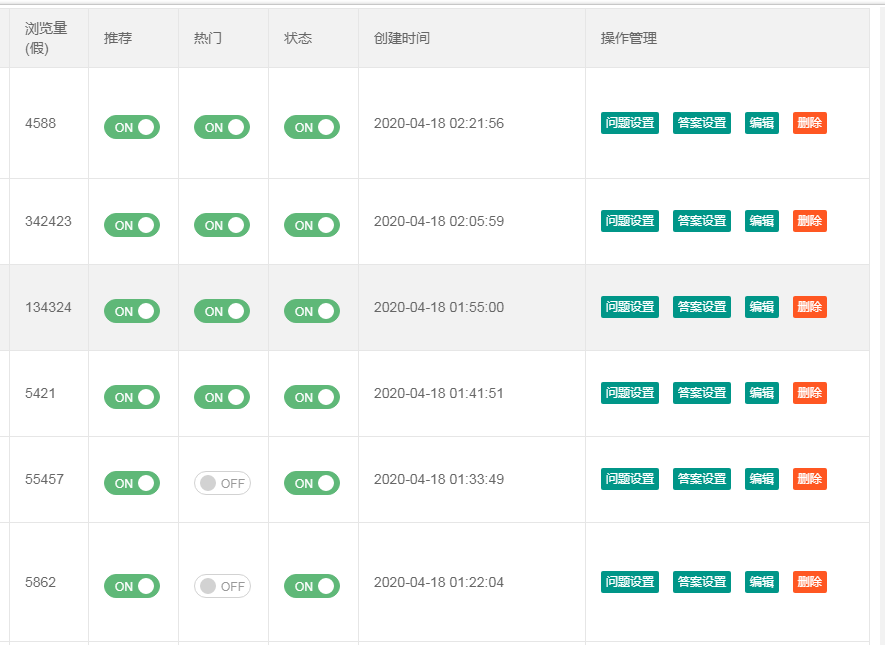Toggle 推荐 switch for row 5862
This screenshot has width=885, height=645.
pyautogui.click(x=132, y=586)
